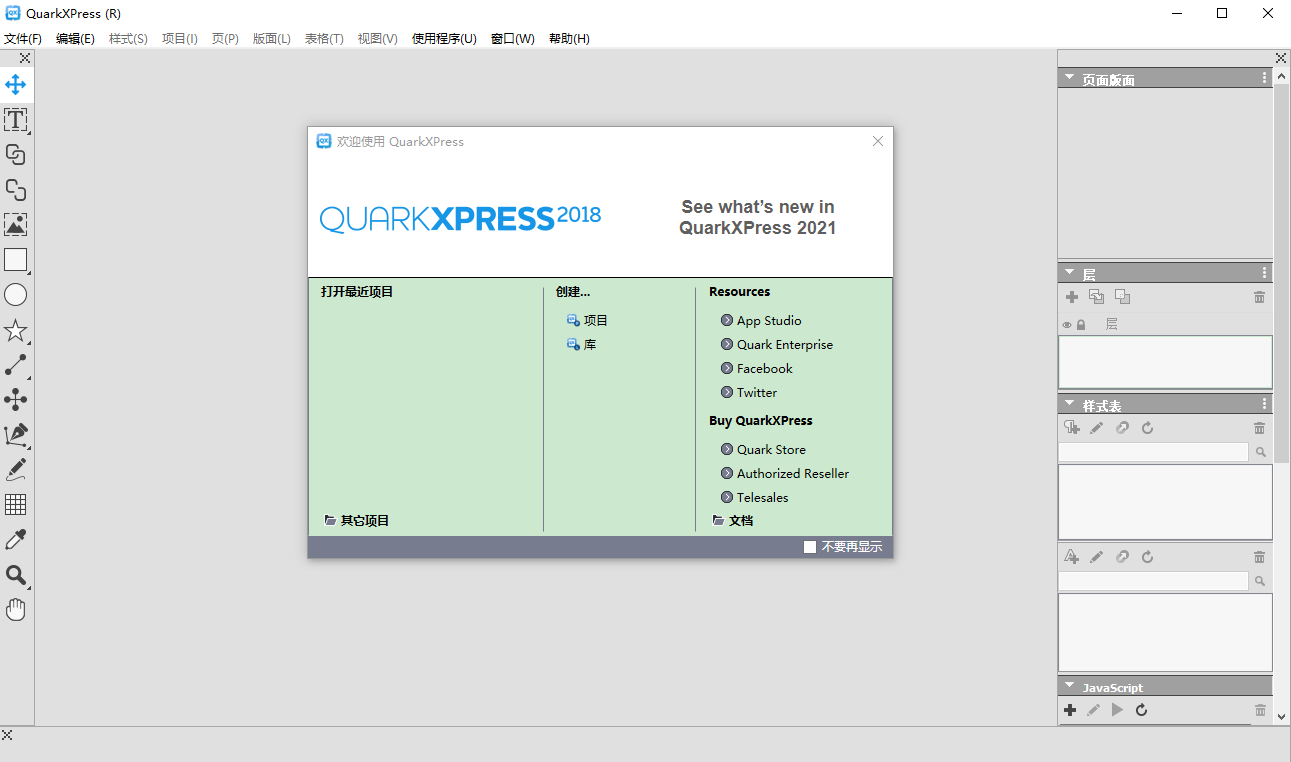Open 层 panel options menu
The image size is (1291, 762).
click(1265, 272)
